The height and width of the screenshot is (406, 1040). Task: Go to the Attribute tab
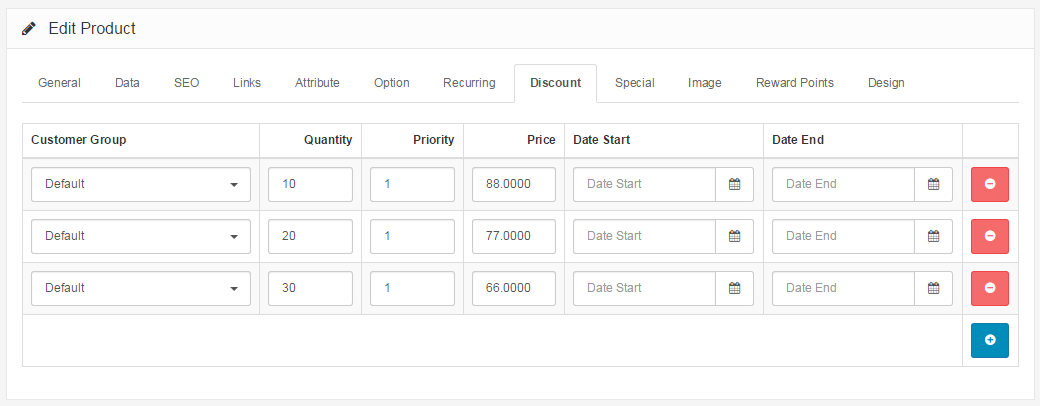pyautogui.click(x=317, y=83)
